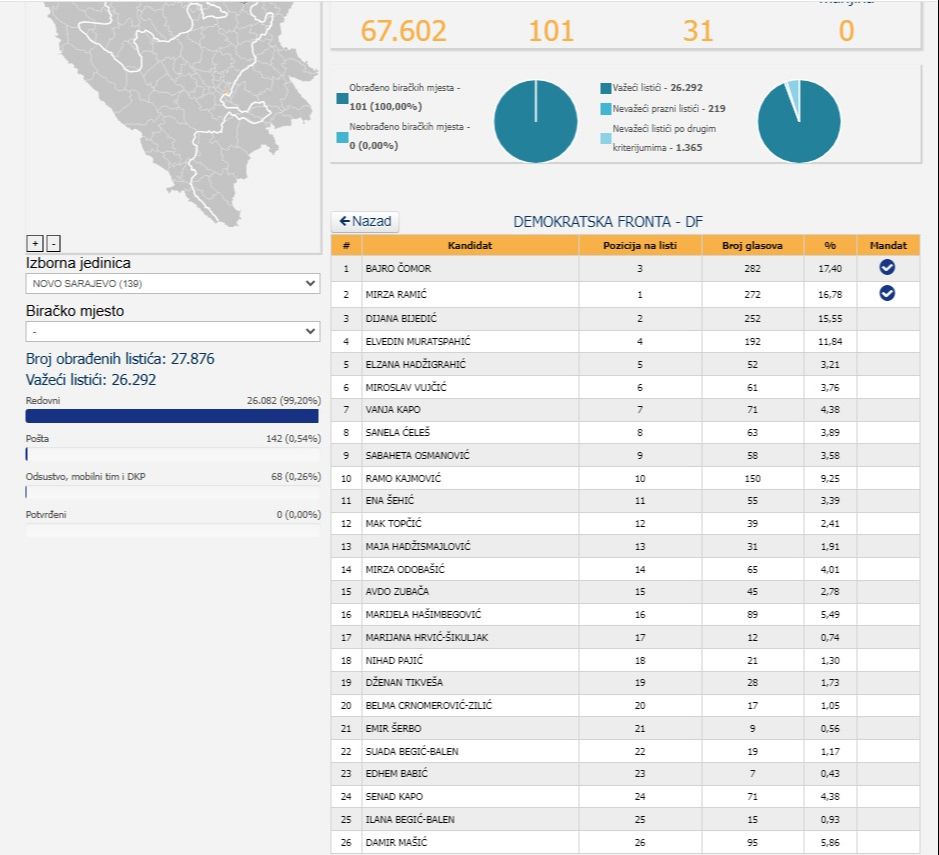
Task: Click the map zoom-out minus button
Action: point(53,244)
